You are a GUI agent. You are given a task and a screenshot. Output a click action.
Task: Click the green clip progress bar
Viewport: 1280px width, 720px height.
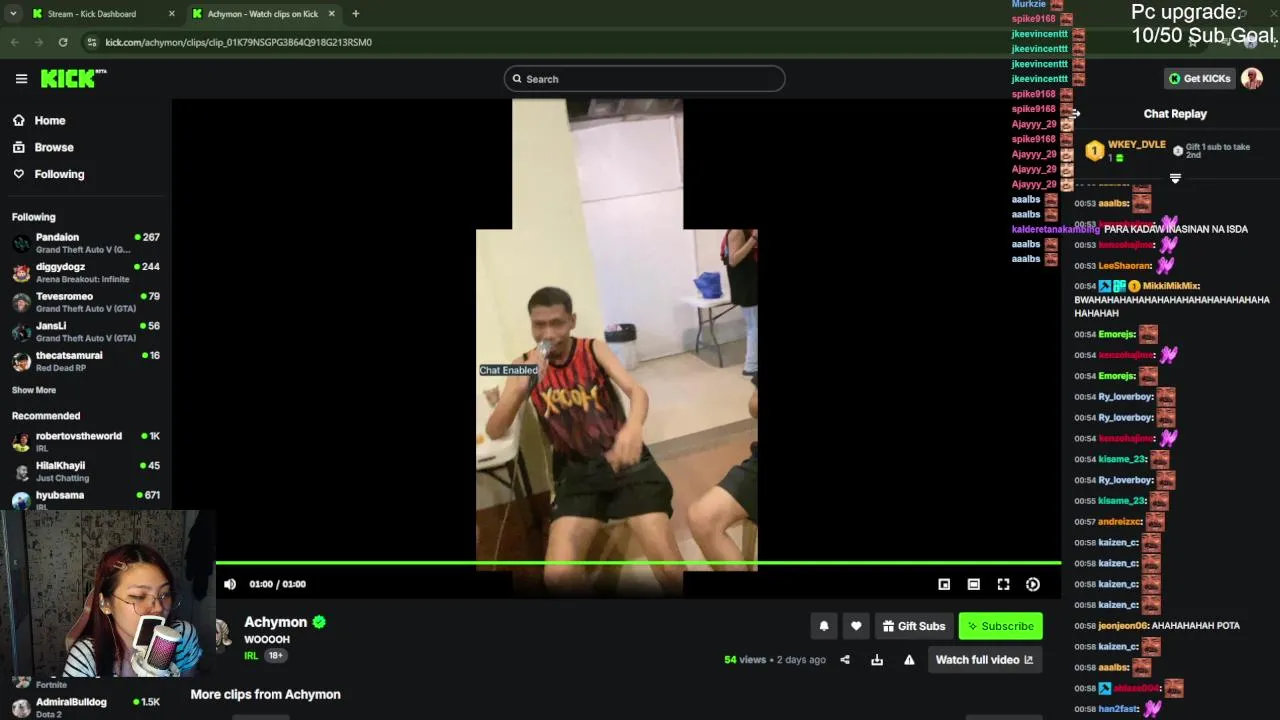tap(638, 563)
